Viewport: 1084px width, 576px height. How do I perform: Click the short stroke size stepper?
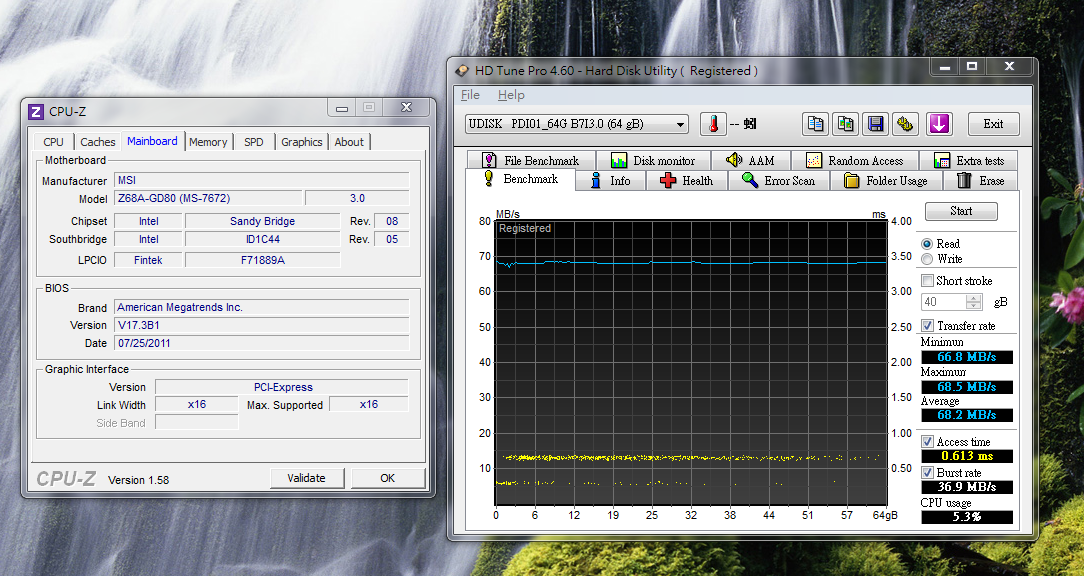974,302
